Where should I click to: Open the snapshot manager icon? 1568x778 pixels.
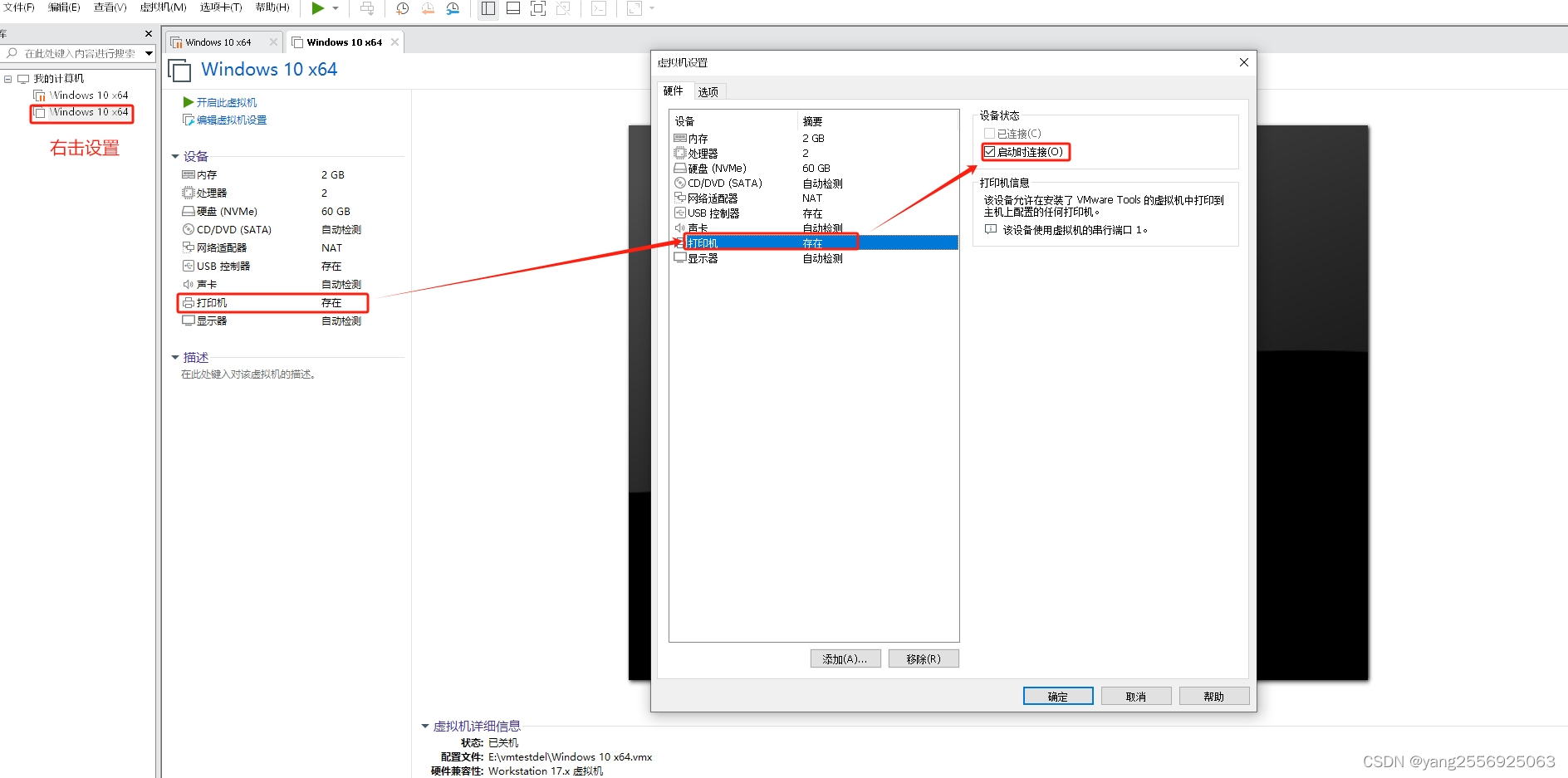[453, 8]
